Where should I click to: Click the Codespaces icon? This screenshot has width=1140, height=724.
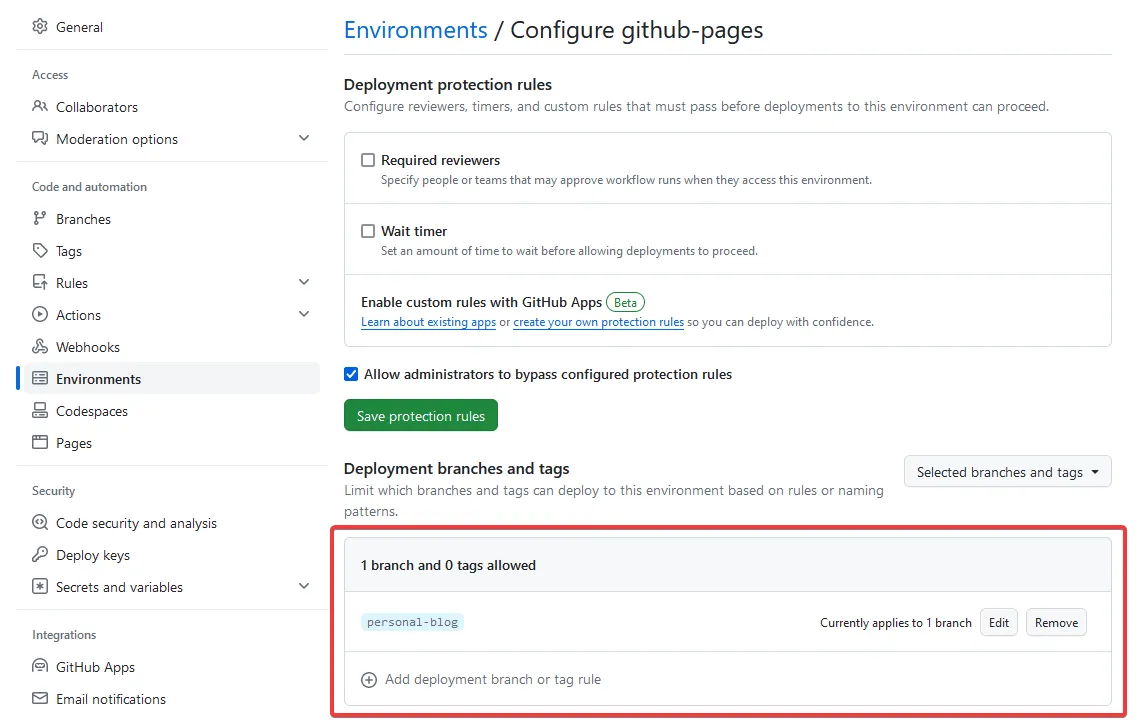click(x=40, y=411)
